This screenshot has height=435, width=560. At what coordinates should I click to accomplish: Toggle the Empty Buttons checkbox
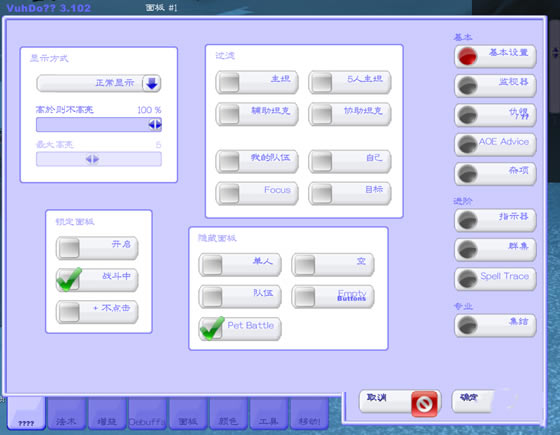[x=305, y=297]
